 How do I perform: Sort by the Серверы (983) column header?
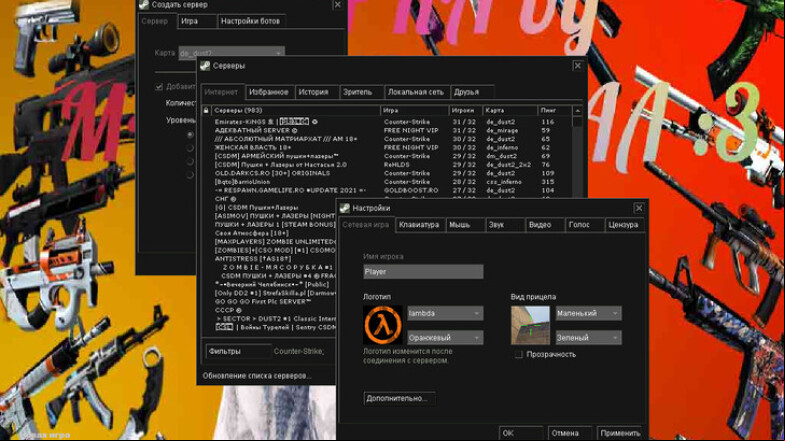pyautogui.click(x=295, y=110)
